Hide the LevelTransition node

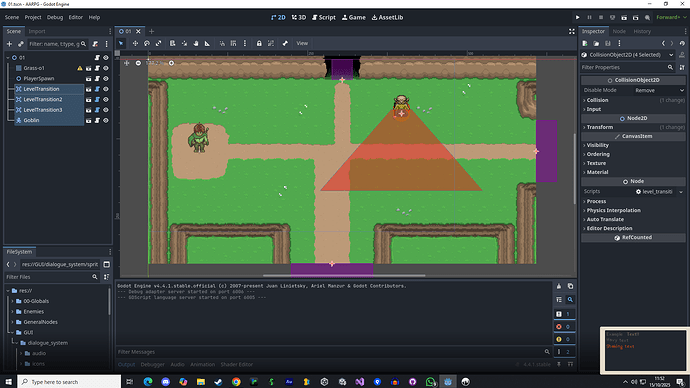[106, 89]
